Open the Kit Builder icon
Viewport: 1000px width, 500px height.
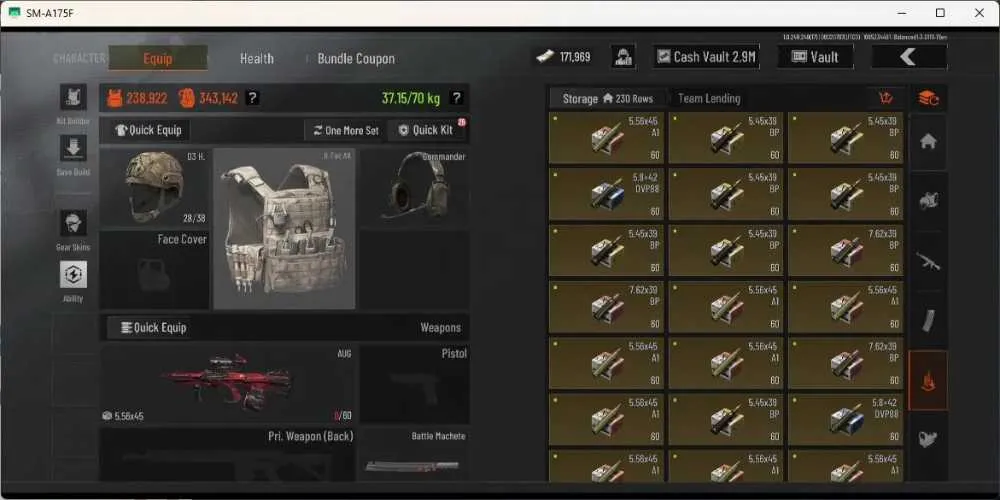pyautogui.click(x=73, y=97)
